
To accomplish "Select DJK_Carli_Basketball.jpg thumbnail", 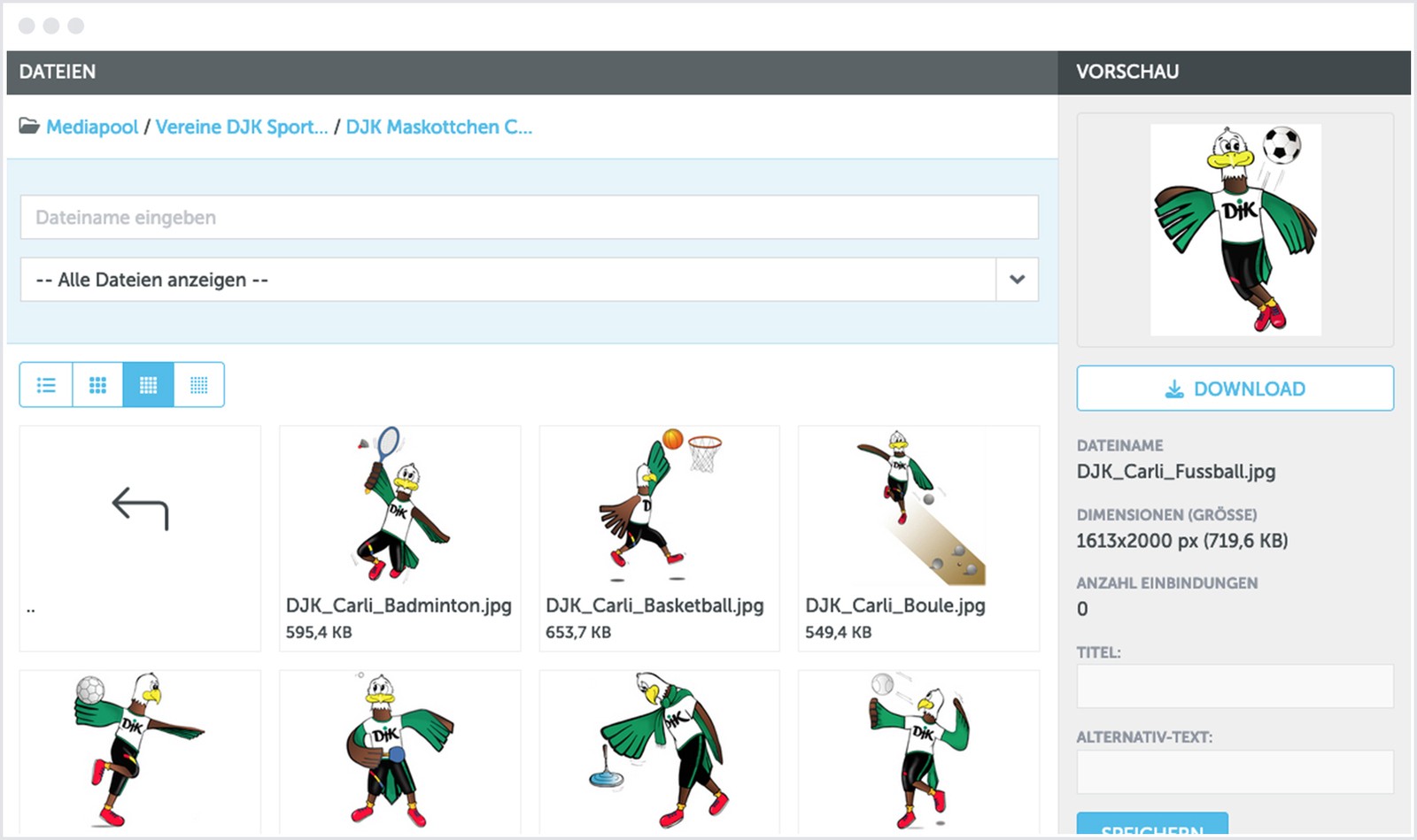I will point(659,506).
